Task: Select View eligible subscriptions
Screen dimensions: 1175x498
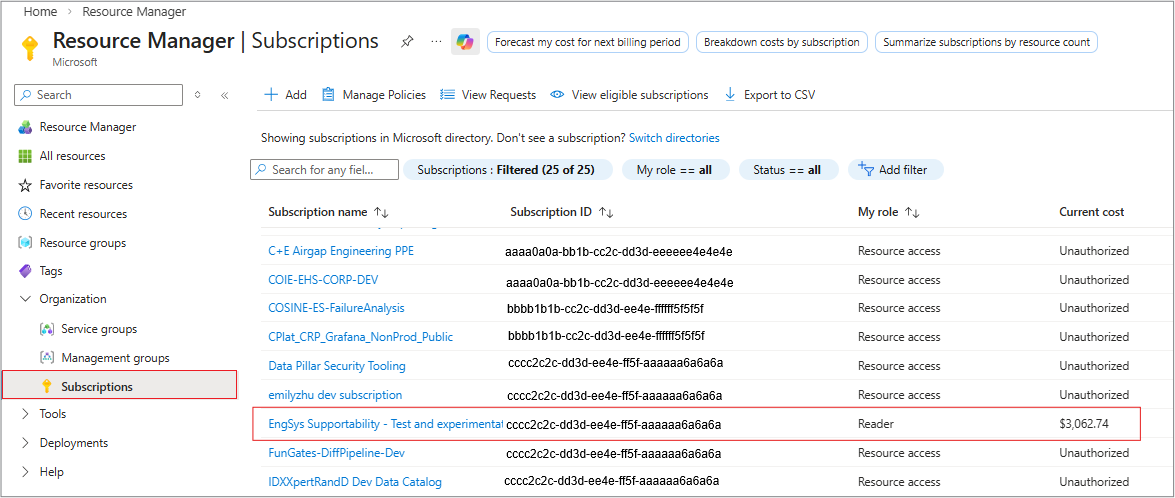Action: click(x=629, y=95)
